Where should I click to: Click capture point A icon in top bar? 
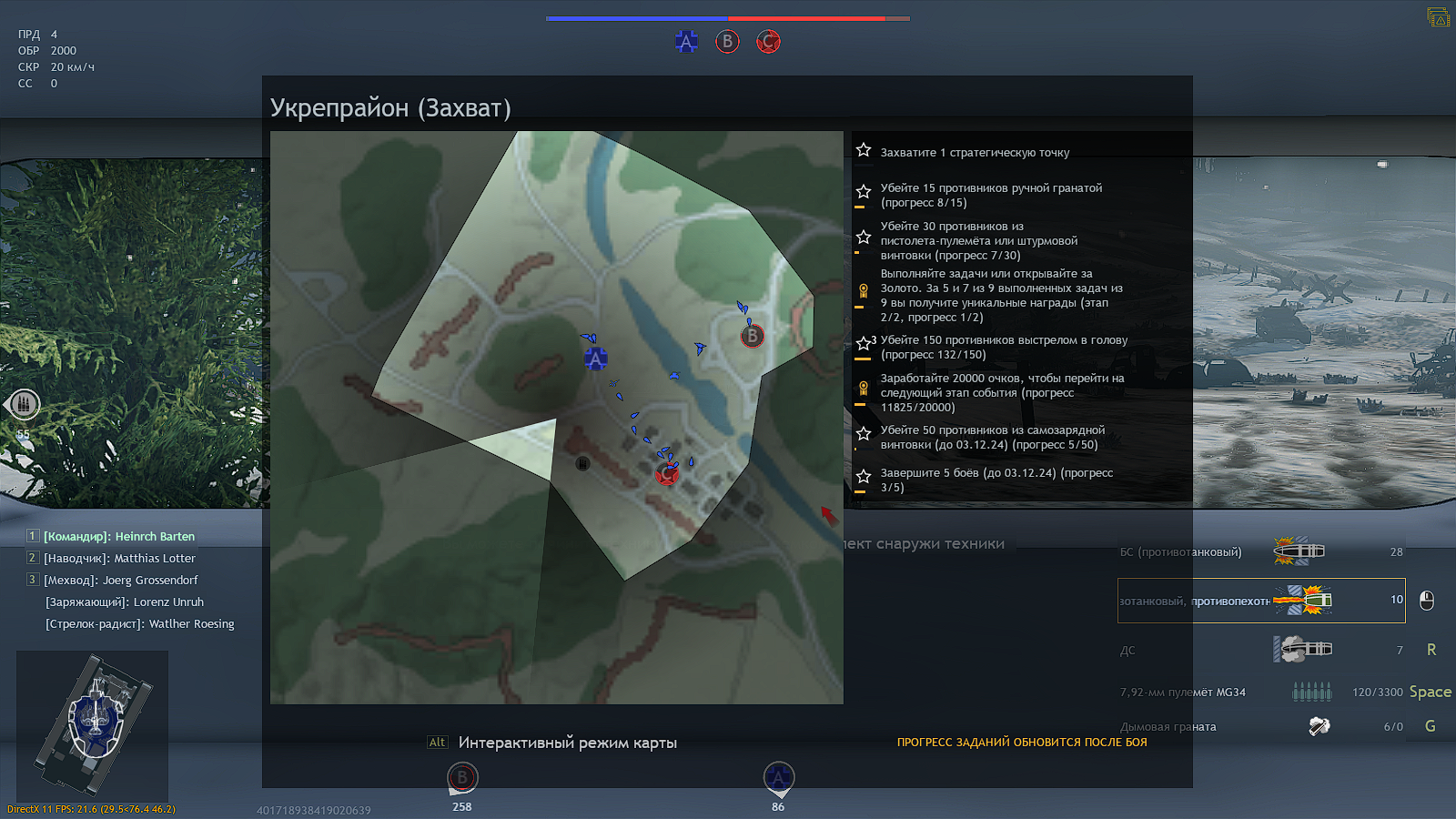pos(686,41)
